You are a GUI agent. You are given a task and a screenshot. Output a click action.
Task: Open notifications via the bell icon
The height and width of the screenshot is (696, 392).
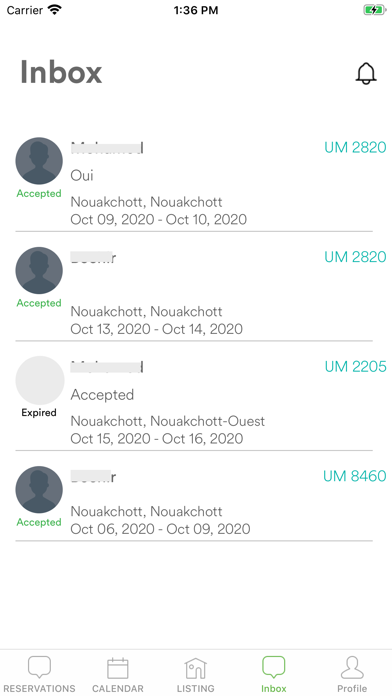point(366,73)
